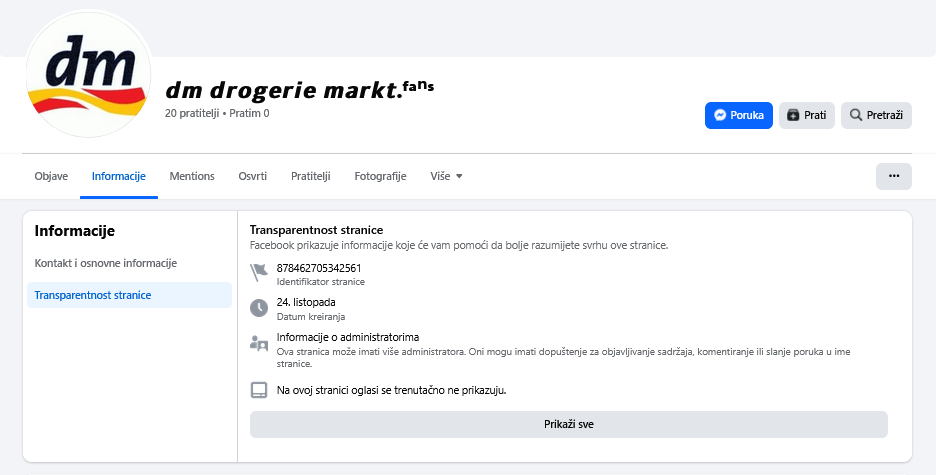Screen dimensions: 936x475
Task: Expand the Više dropdown menu
Action: tap(447, 176)
